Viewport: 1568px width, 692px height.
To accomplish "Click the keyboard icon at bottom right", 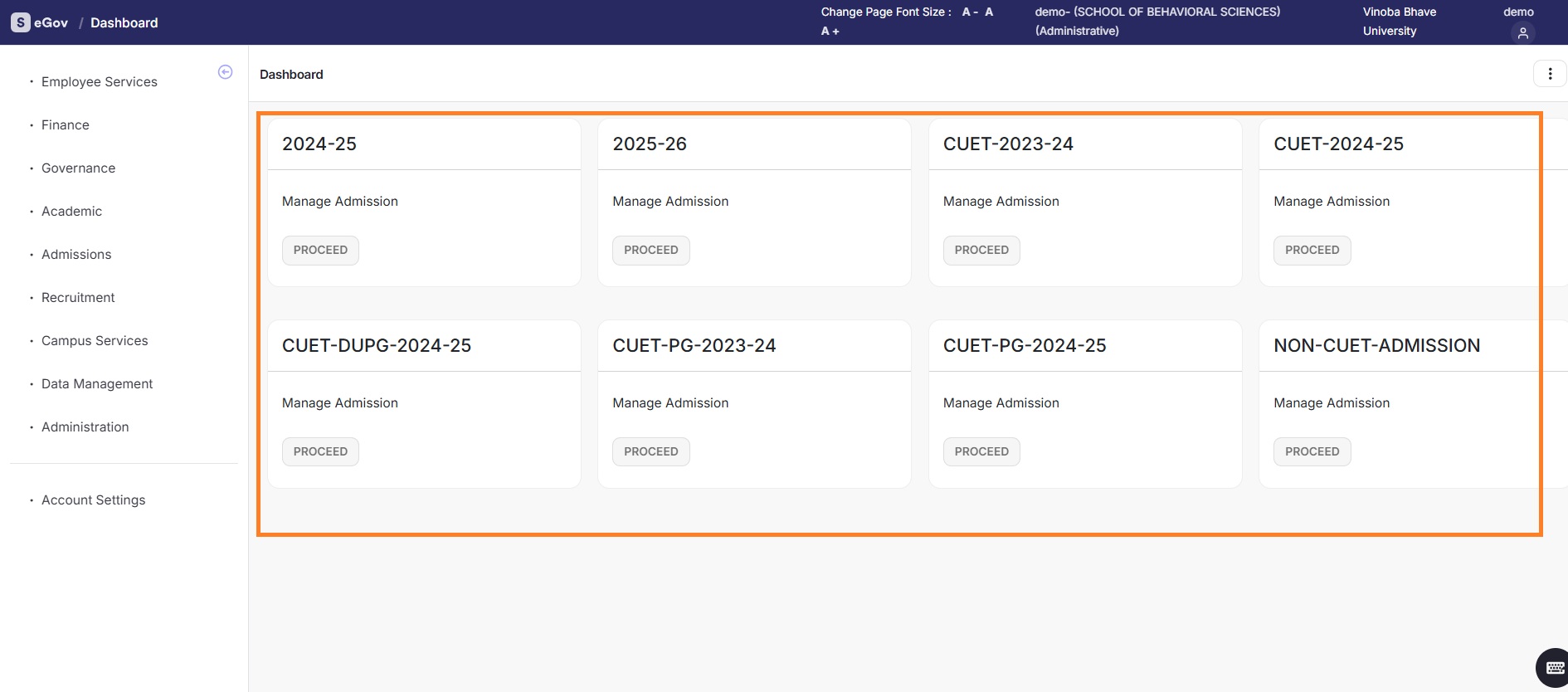I will coord(1554,668).
